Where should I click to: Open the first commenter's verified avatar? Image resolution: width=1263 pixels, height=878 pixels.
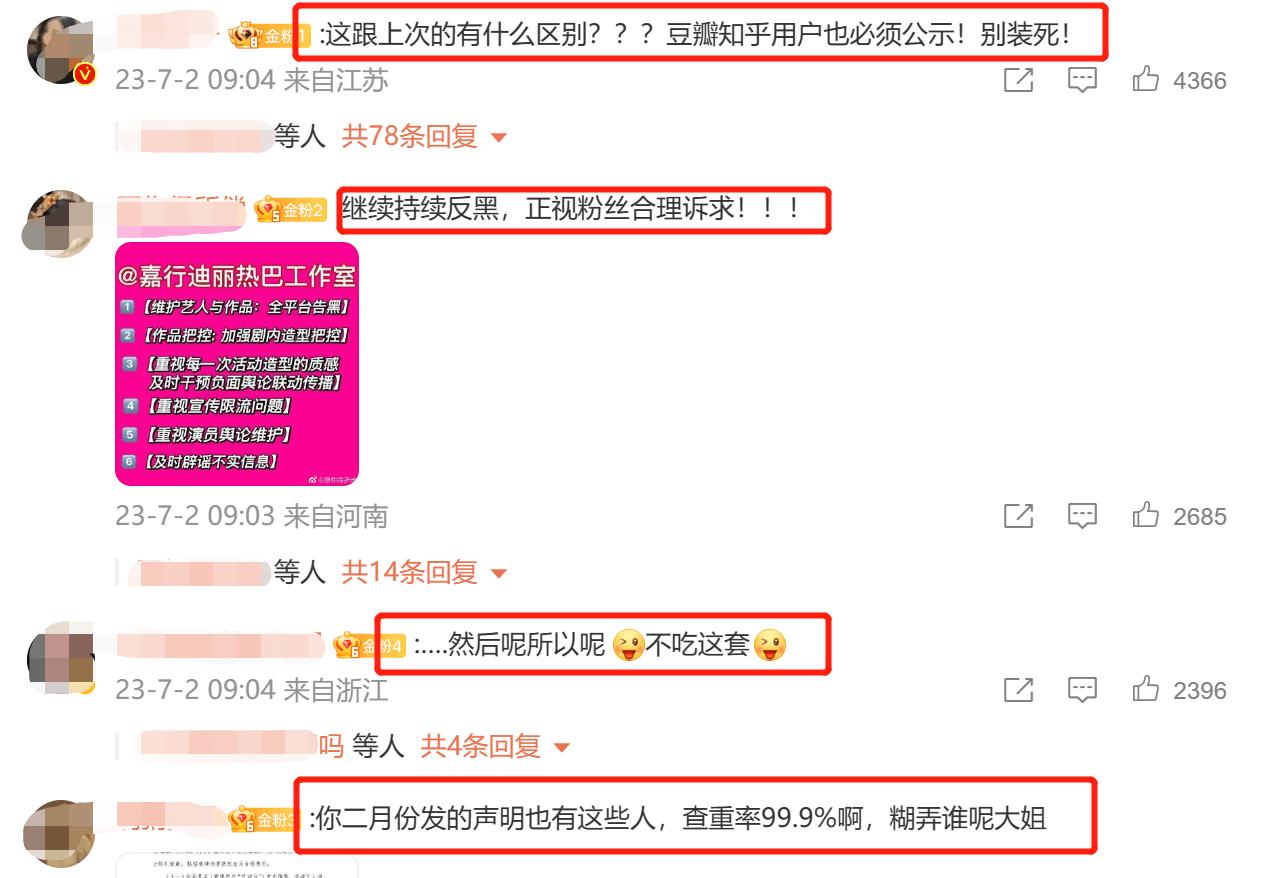click(x=59, y=50)
